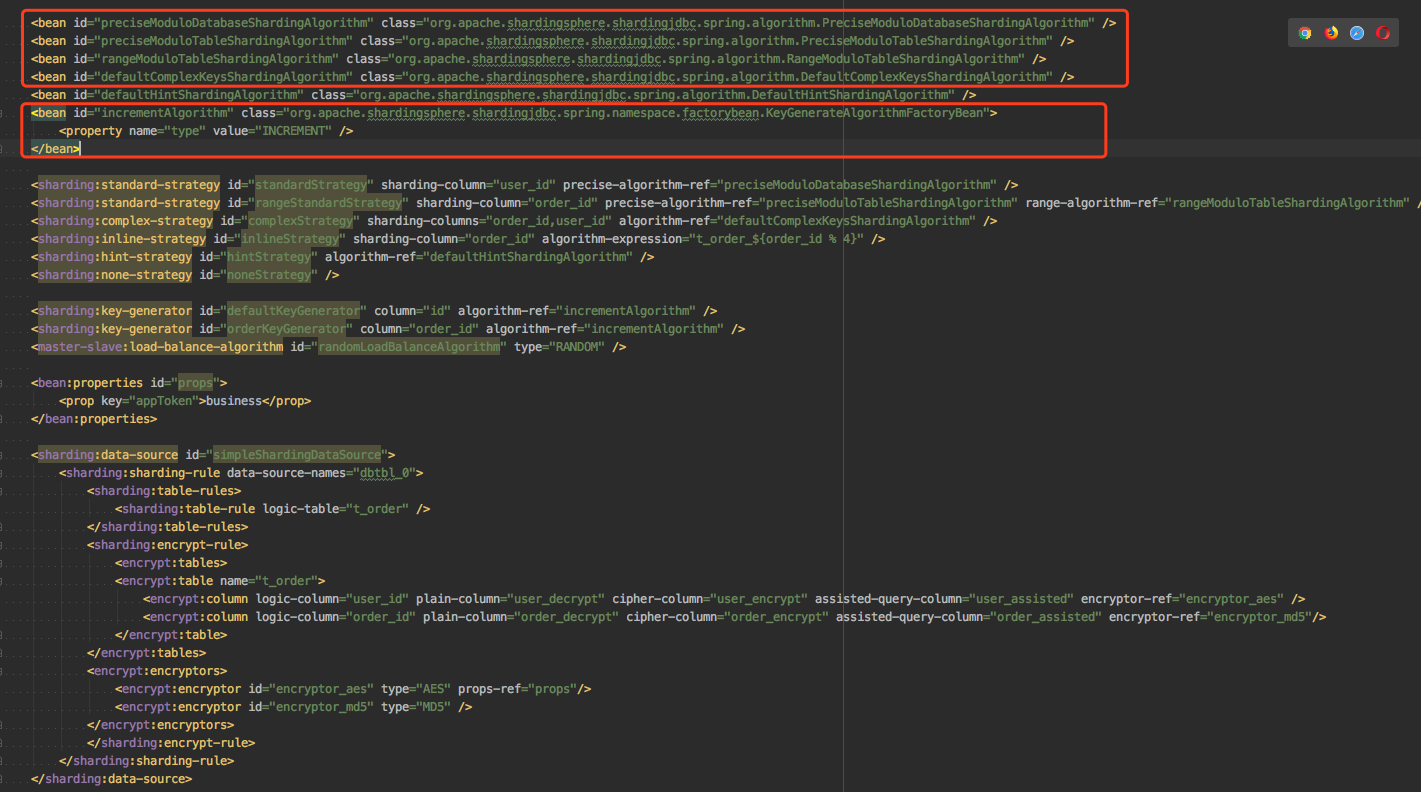The image size is (1421, 792).
Task: Click the "</sharding:data-source>" closing tag
Action: (112, 779)
